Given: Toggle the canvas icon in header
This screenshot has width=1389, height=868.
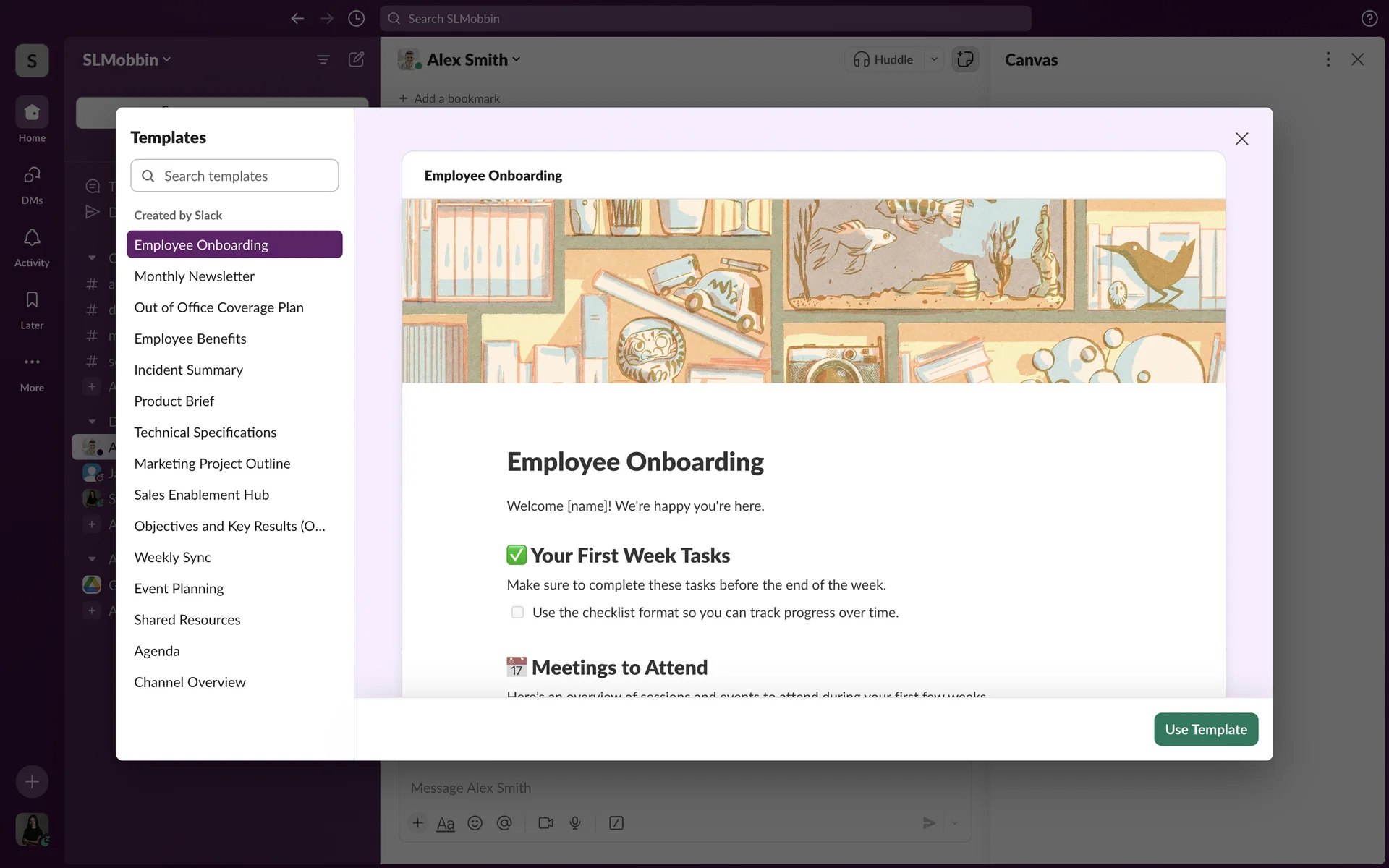Looking at the screenshot, I should (965, 59).
